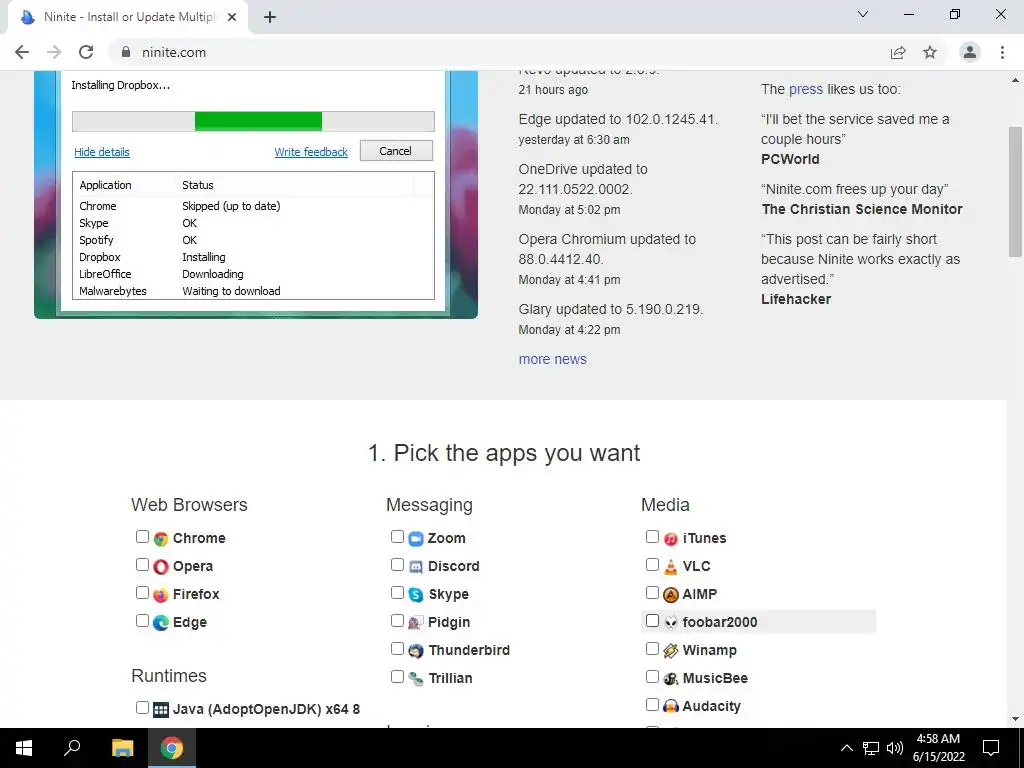Check the Firefox checkbox

pos(142,593)
